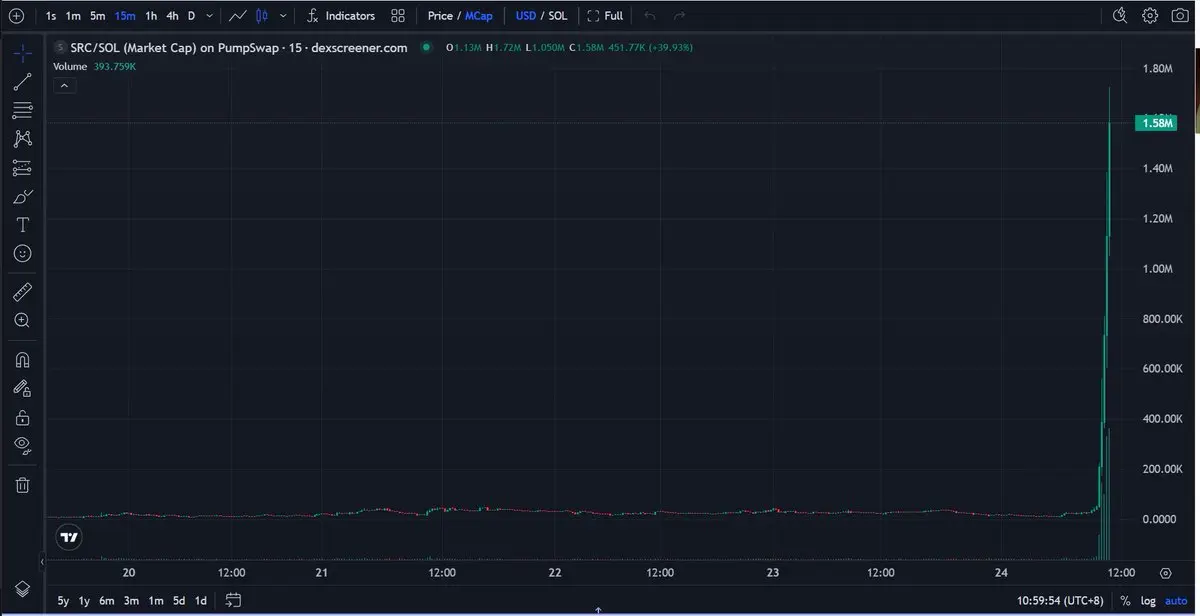Viewport: 1200px width, 616px height.
Task: Select USD as denomination
Action: coord(526,16)
